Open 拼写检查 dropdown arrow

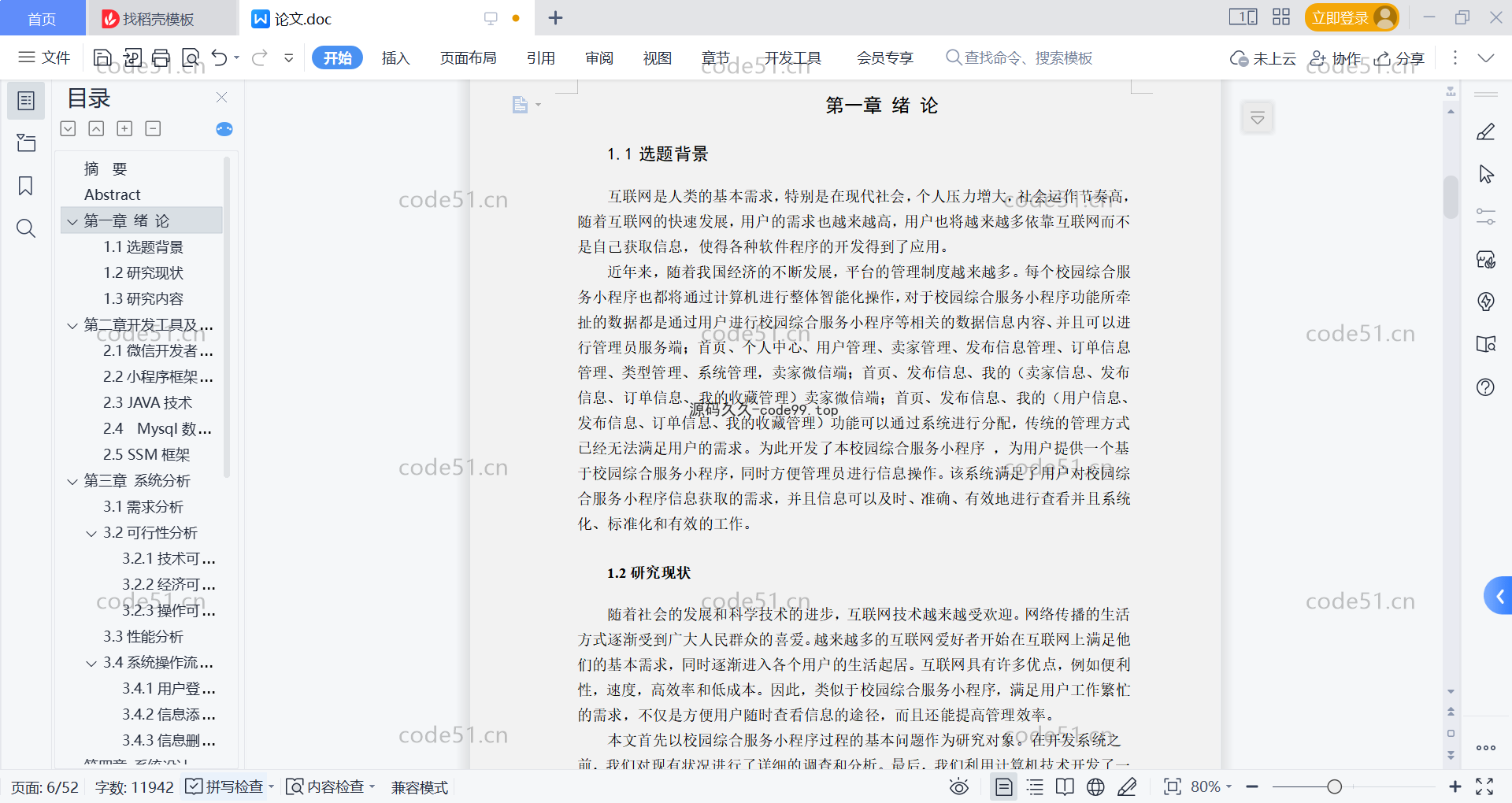click(x=271, y=786)
